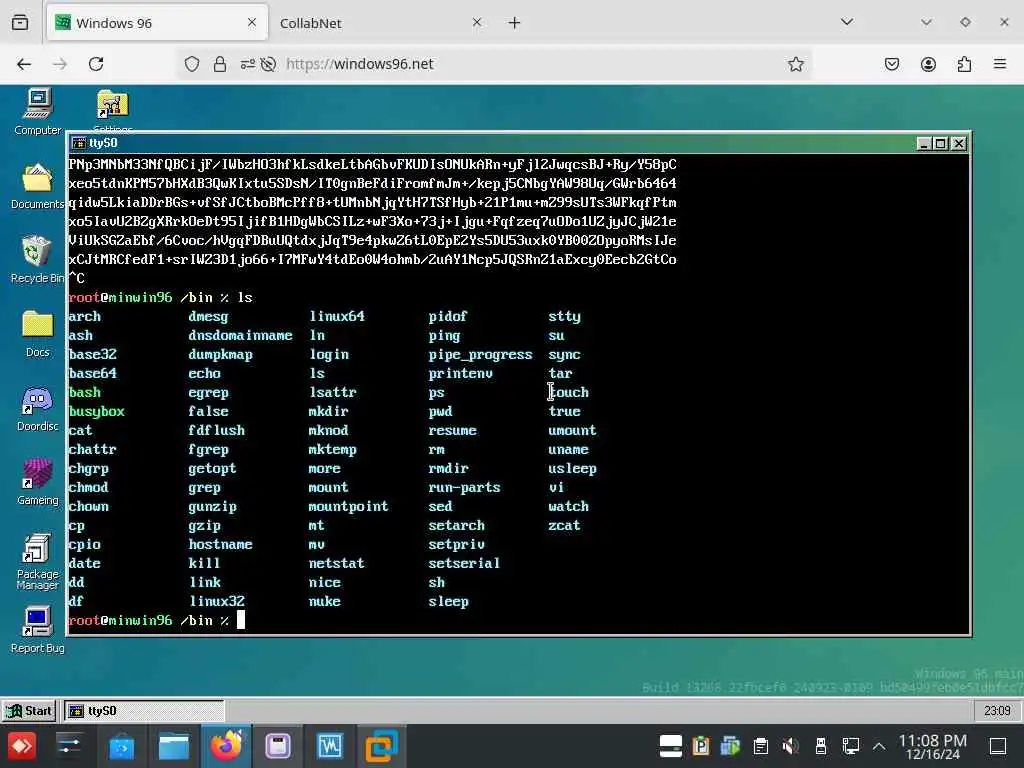Image resolution: width=1024 pixels, height=768 pixels.
Task: Click the windows96.net address bar
Action: 494,64
